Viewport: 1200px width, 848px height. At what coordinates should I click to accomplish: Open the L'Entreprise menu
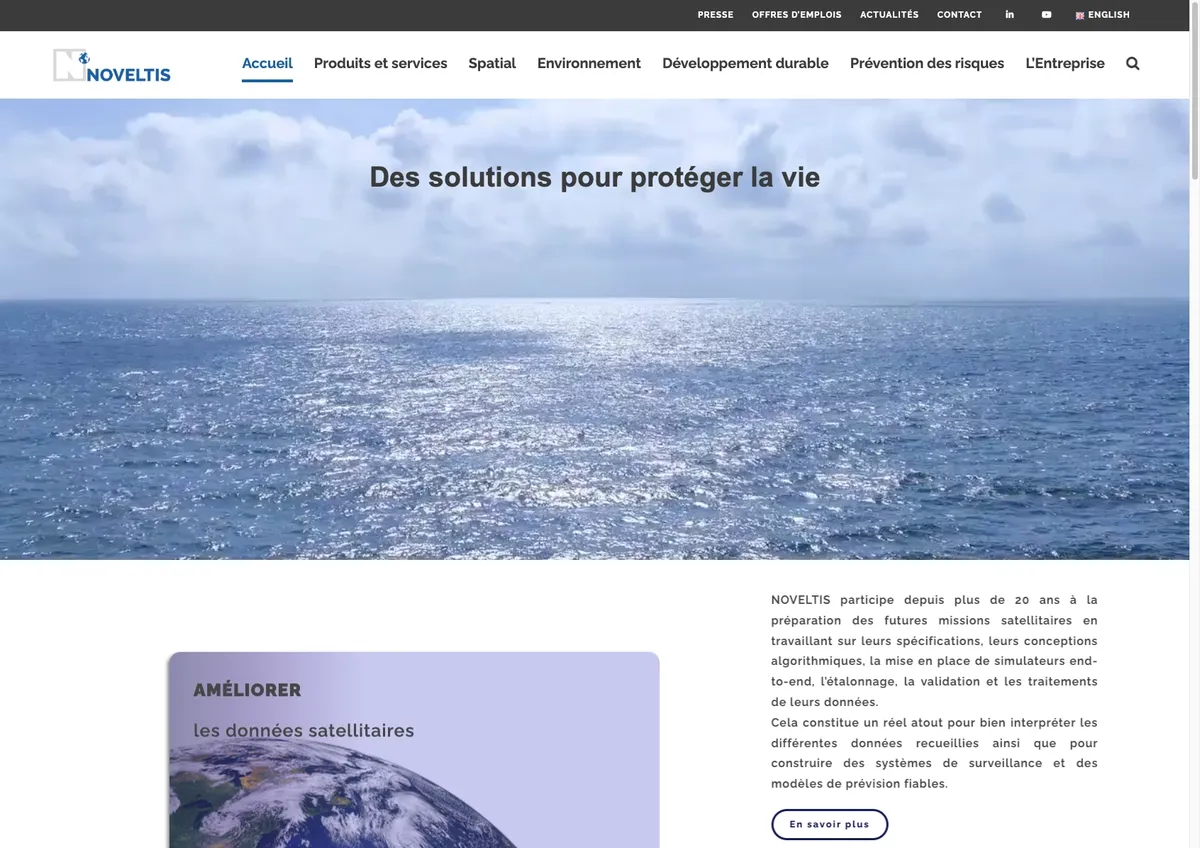(x=1065, y=63)
